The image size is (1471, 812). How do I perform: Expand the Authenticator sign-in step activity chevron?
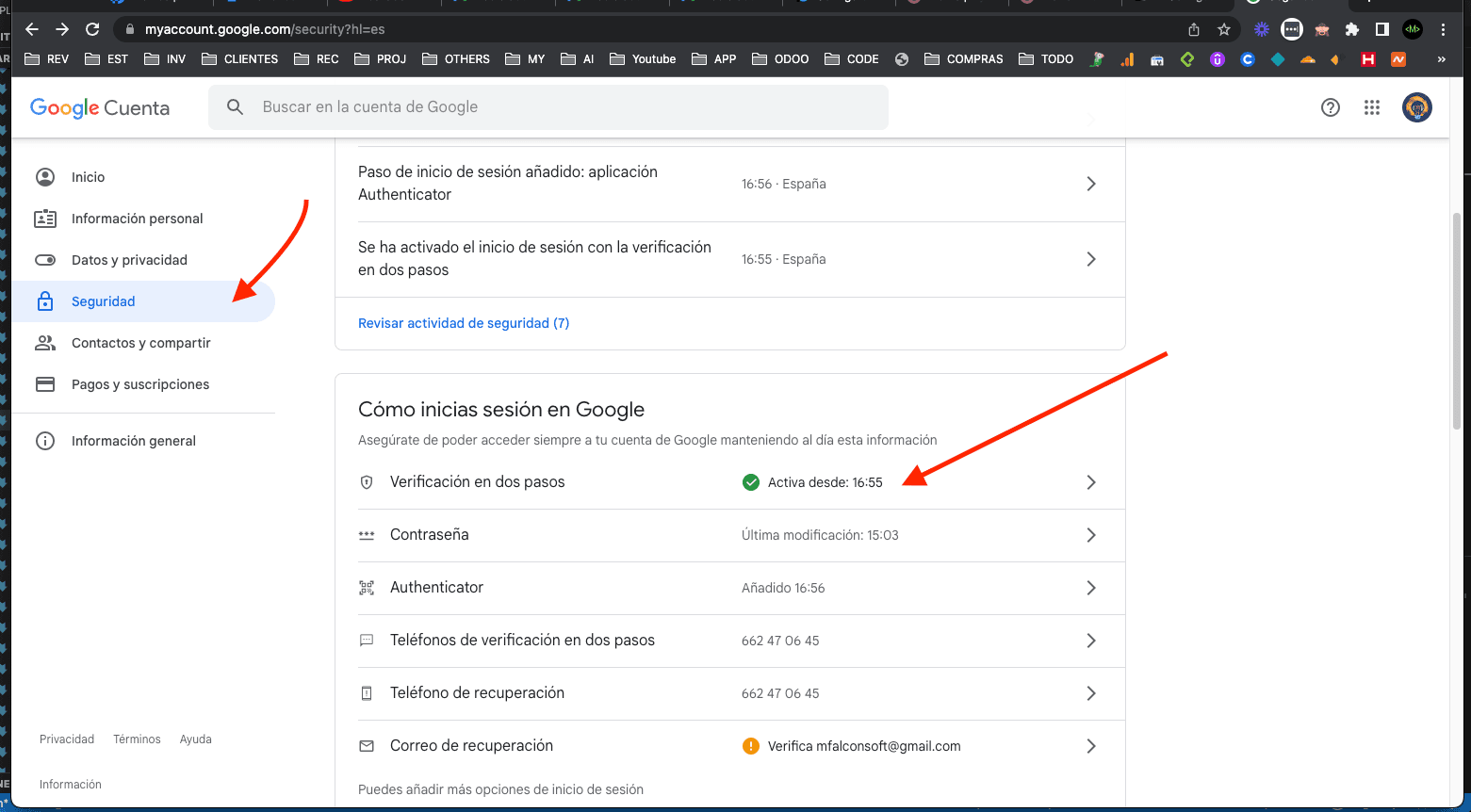pyautogui.click(x=1091, y=184)
